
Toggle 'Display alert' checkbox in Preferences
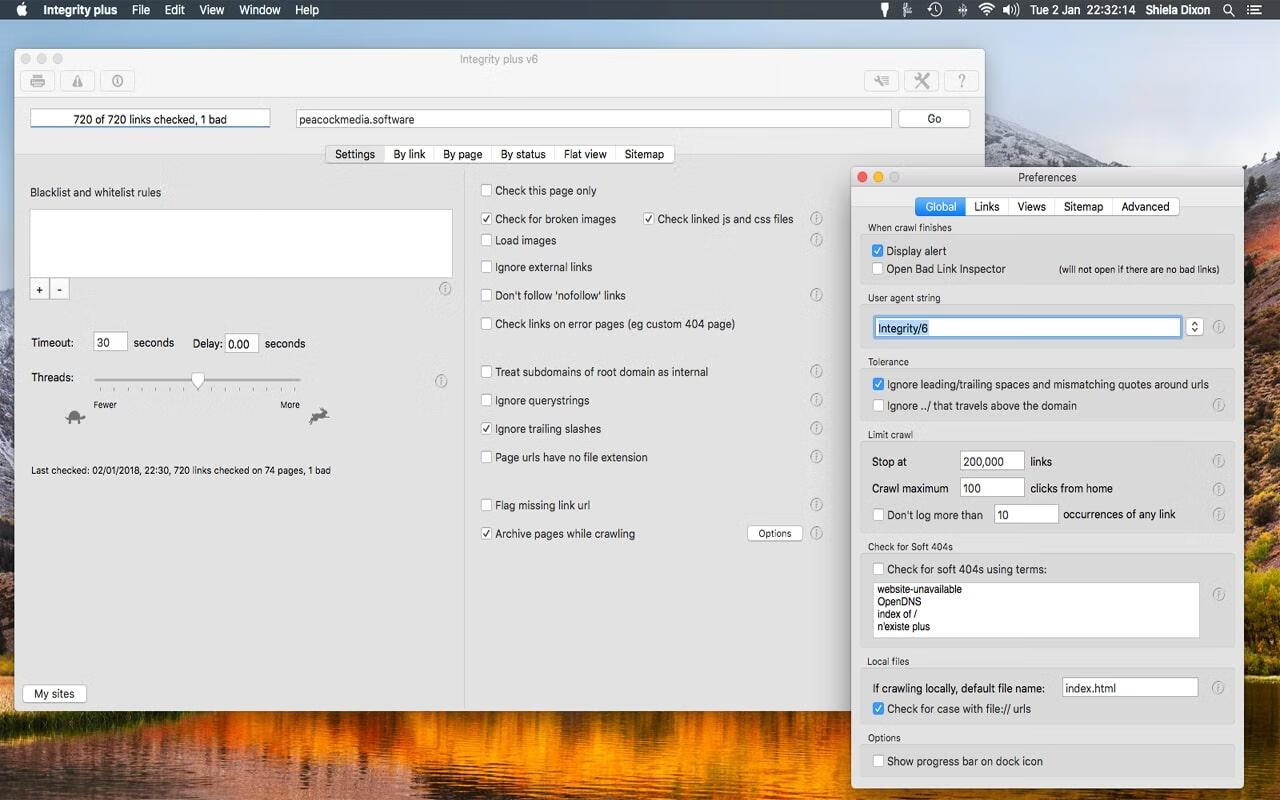click(878, 251)
